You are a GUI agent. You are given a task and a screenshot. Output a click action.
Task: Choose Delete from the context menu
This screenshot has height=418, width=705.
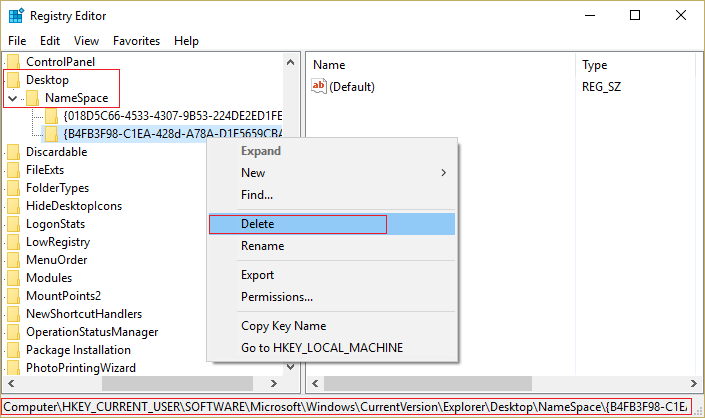pyautogui.click(x=257, y=224)
